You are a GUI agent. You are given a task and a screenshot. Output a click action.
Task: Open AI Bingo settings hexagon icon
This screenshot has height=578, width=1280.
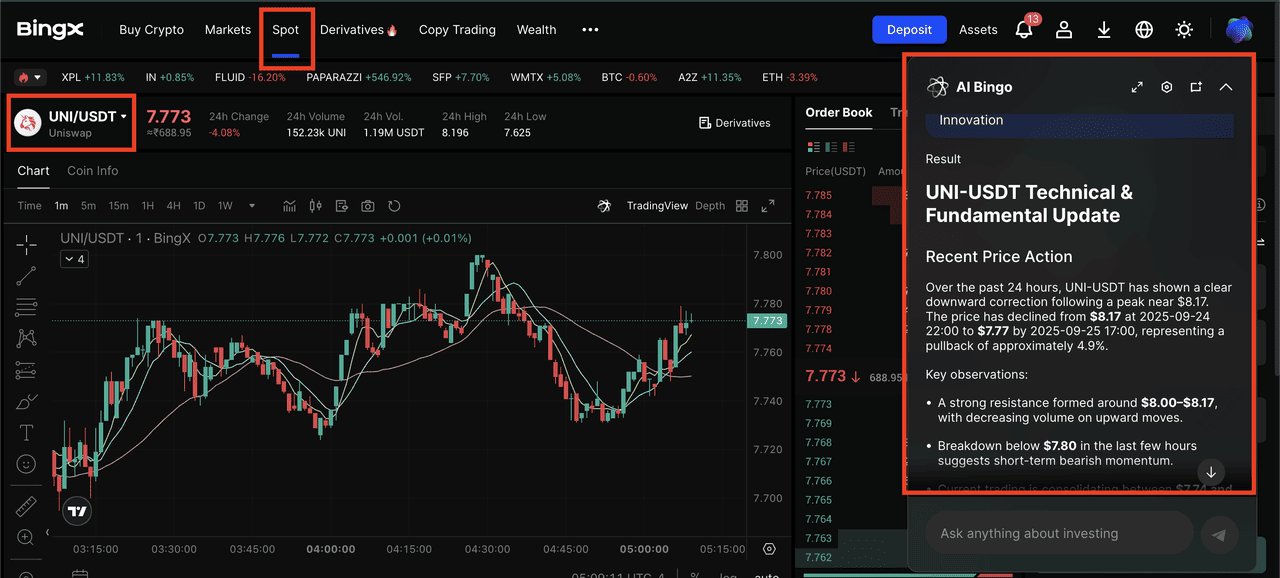1166,87
